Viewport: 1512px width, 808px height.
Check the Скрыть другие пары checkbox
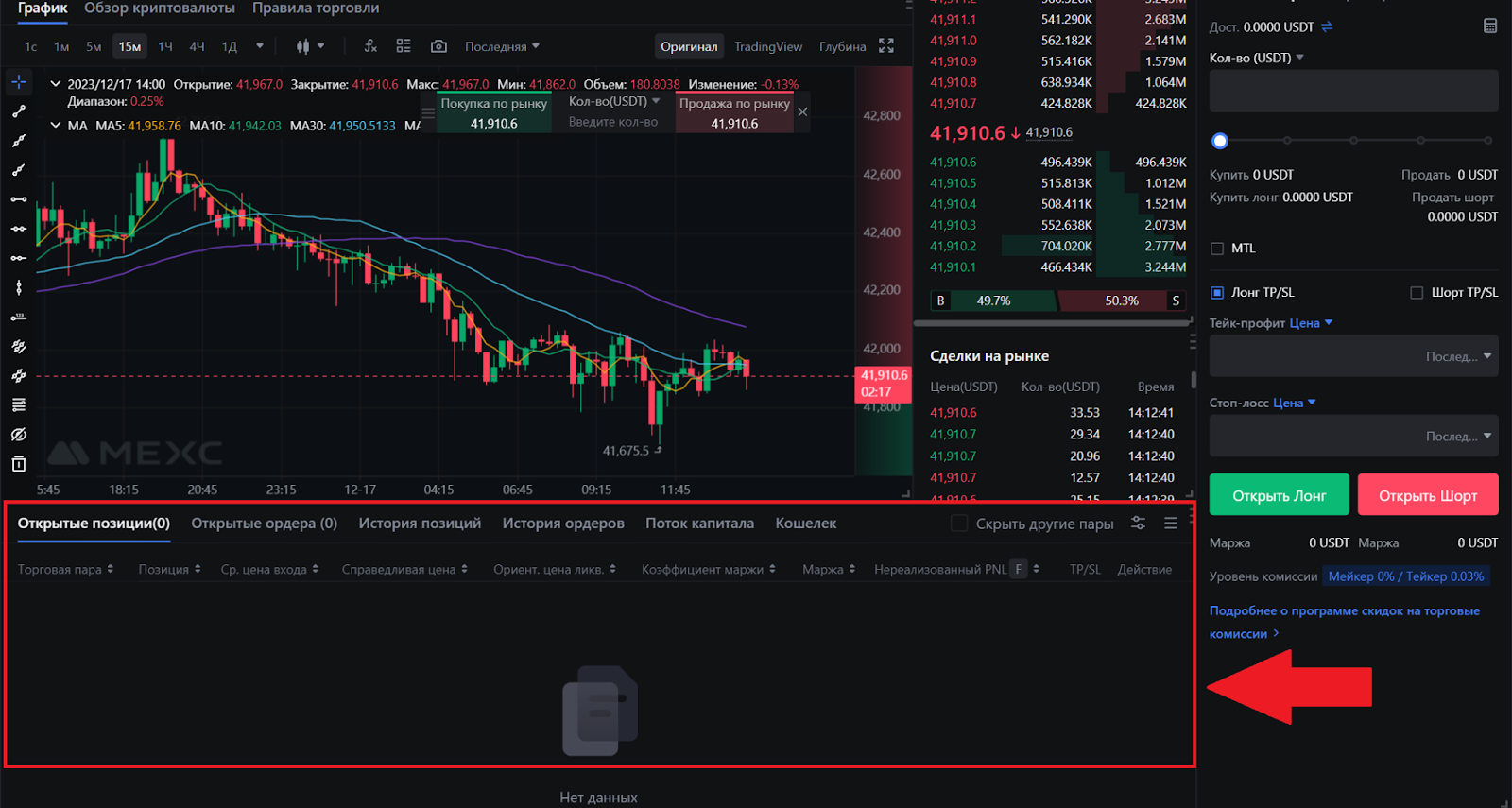point(959,524)
